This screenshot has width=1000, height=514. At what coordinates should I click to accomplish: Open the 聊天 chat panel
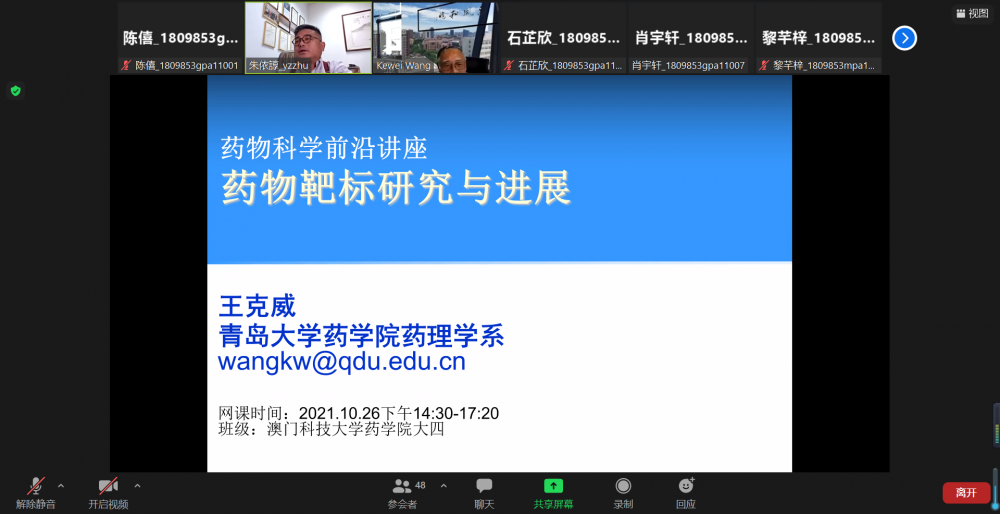click(x=484, y=487)
